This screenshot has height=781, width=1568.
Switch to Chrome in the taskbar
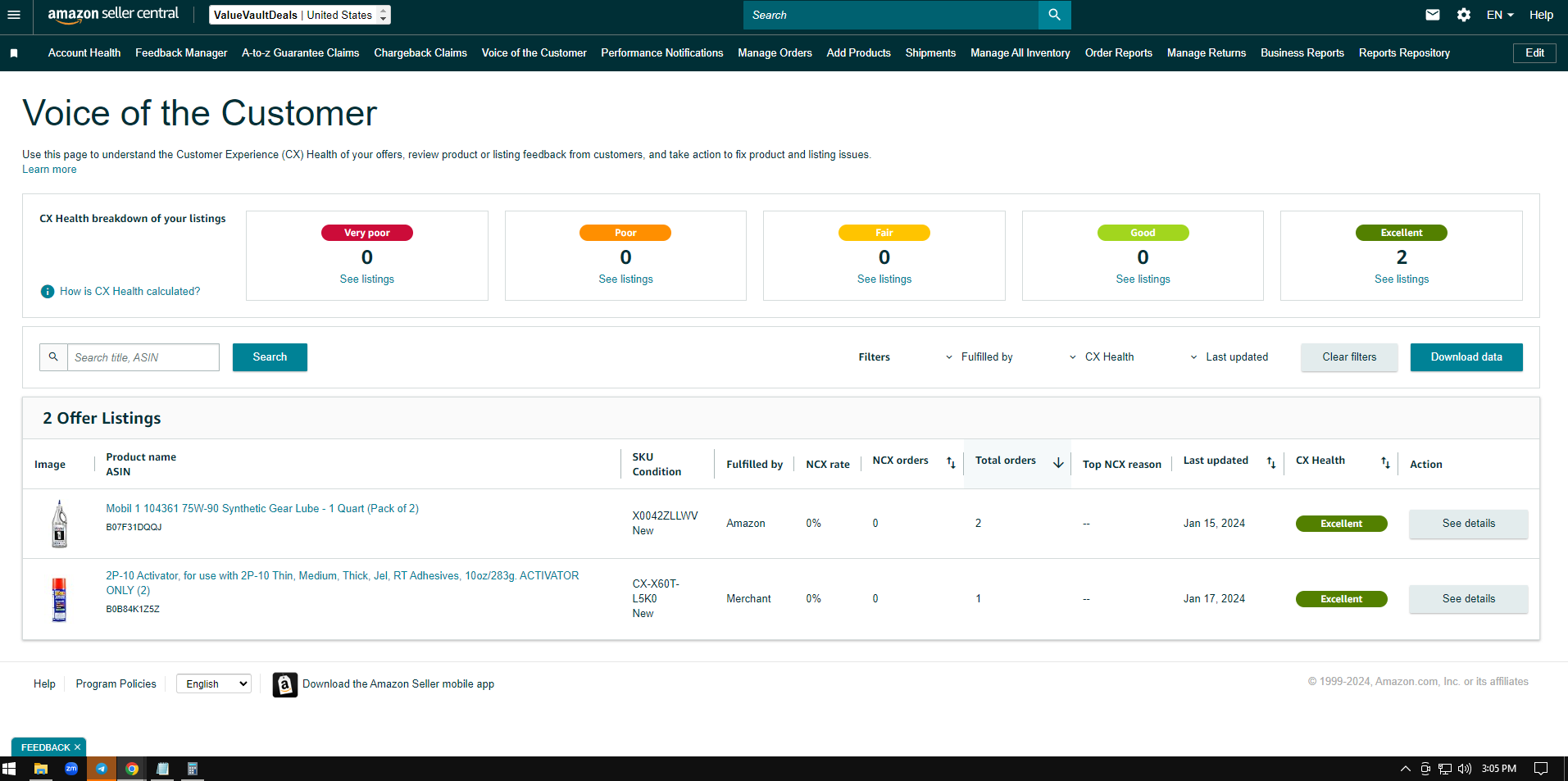132,769
